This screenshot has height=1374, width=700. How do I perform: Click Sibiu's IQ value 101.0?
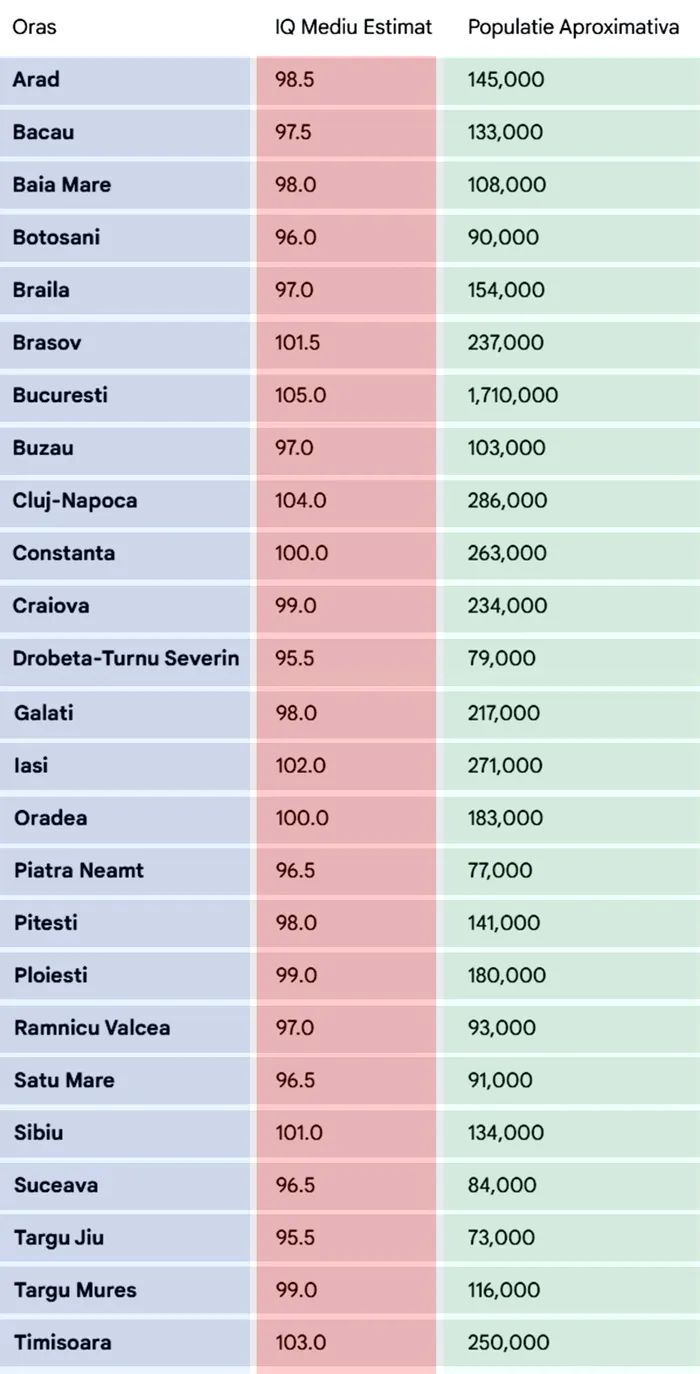(298, 1132)
